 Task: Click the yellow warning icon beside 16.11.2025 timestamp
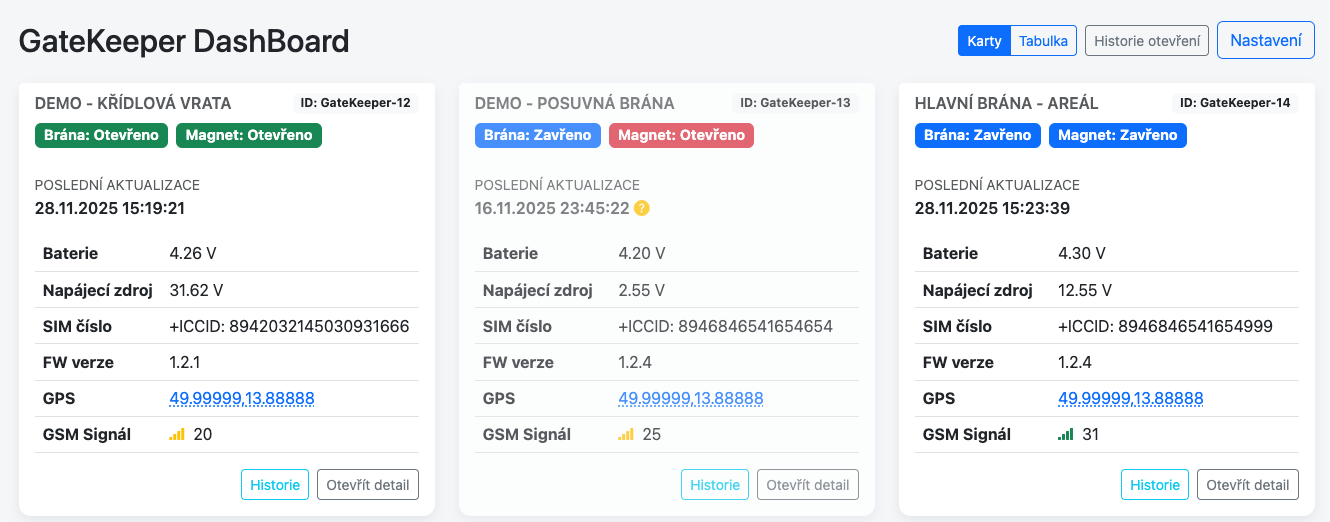(x=642, y=209)
